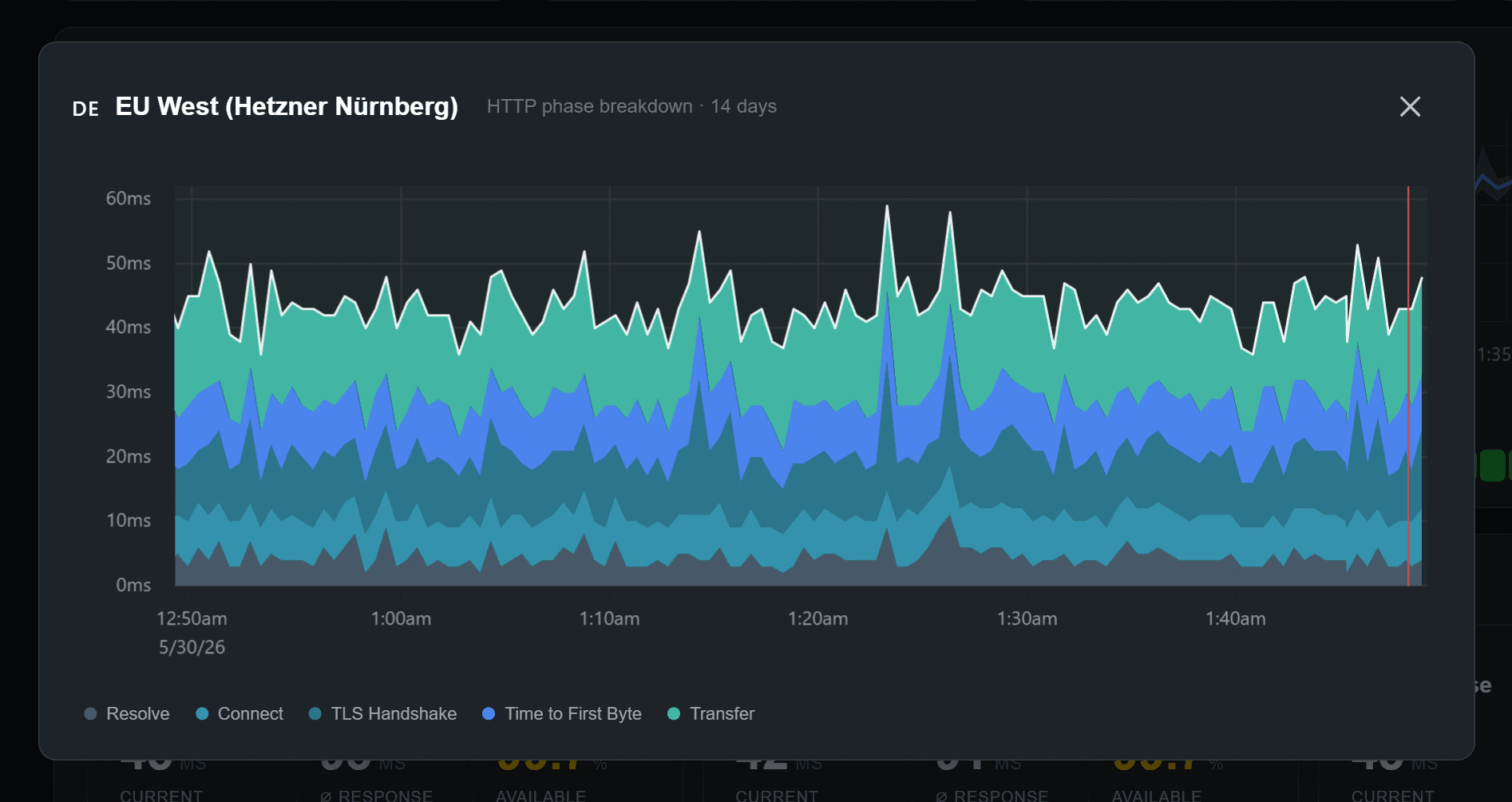Toggle the TLS Handshake legend entry
The height and width of the screenshot is (802, 1512).
(x=383, y=713)
